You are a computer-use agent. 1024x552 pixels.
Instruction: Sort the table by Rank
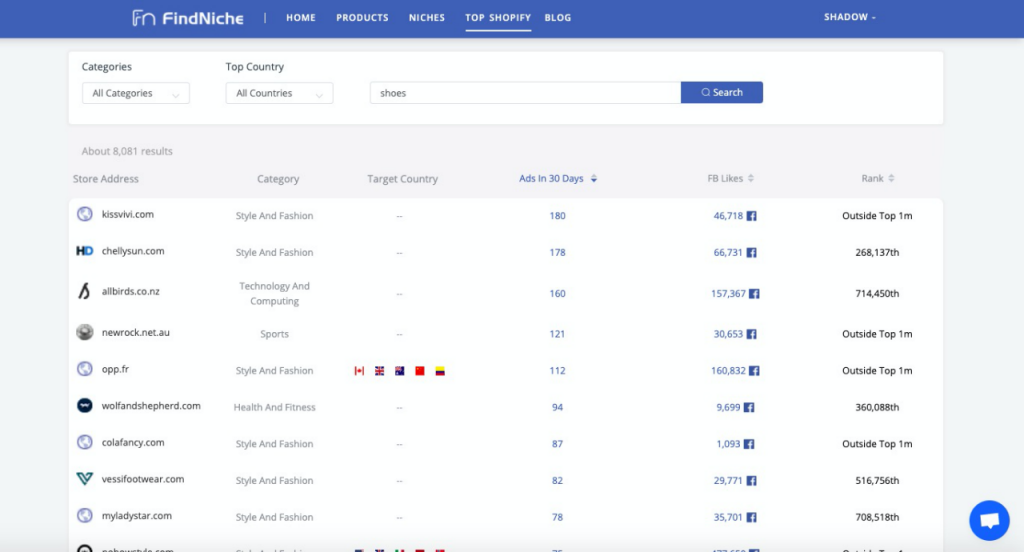pos(878,178)
